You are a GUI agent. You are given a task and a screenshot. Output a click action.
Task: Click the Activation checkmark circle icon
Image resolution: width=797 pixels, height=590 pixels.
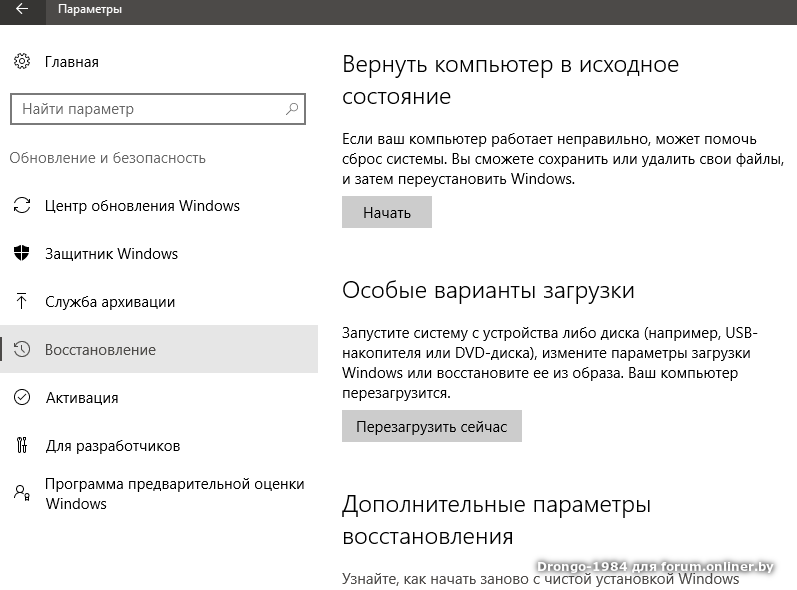[x=22, y=398]
